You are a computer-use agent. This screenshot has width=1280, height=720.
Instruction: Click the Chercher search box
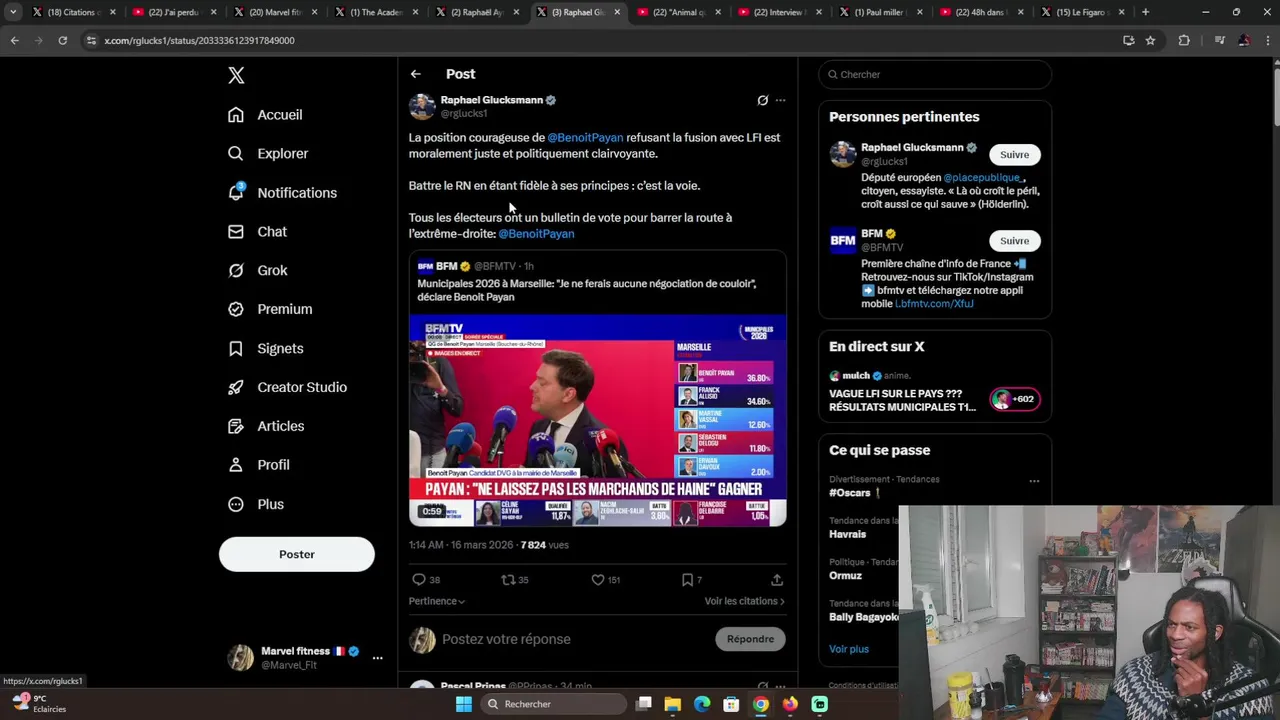(x=935, y=74)
